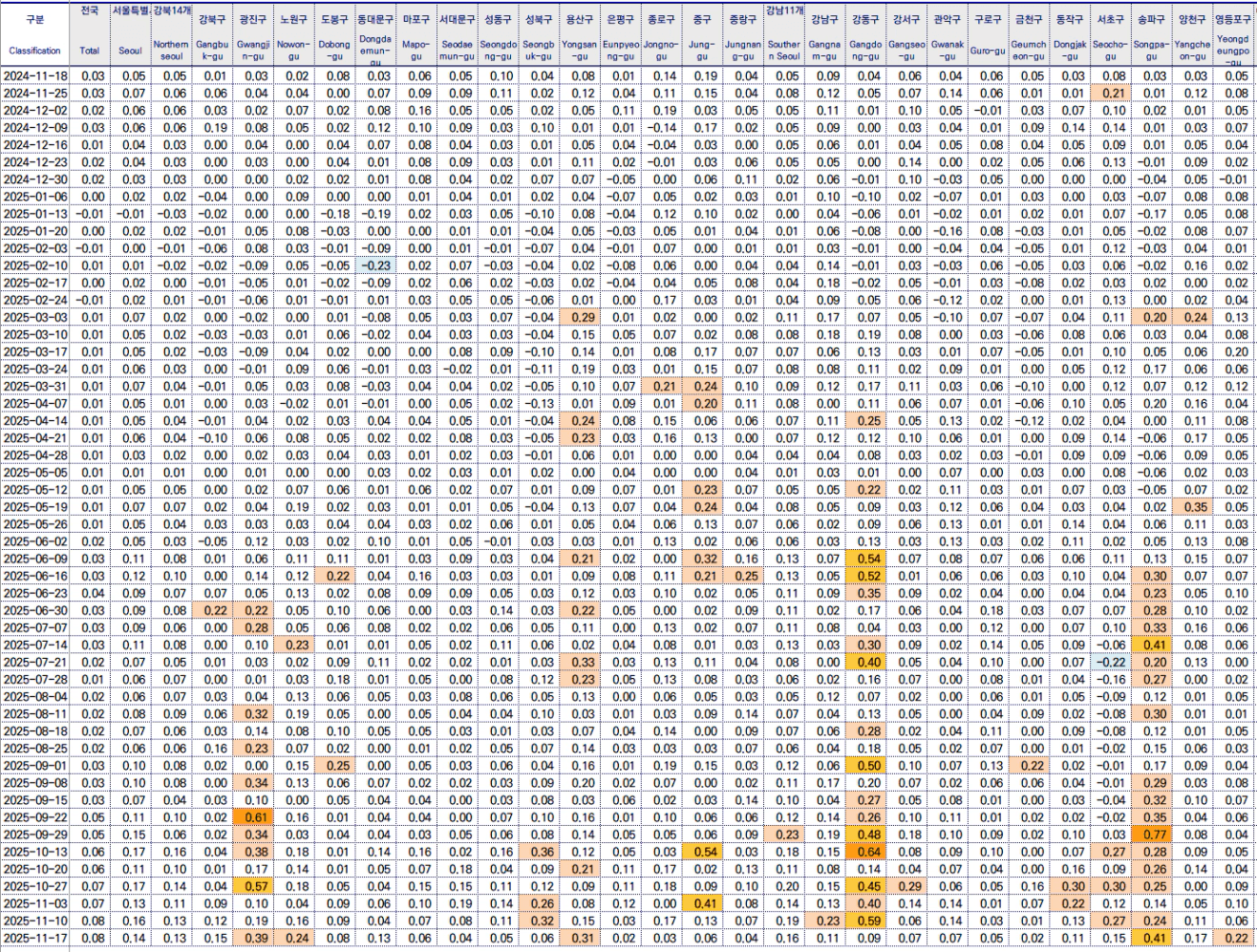
Task: Select the 2025-06-09 date row label
Action: pos(34,559)
